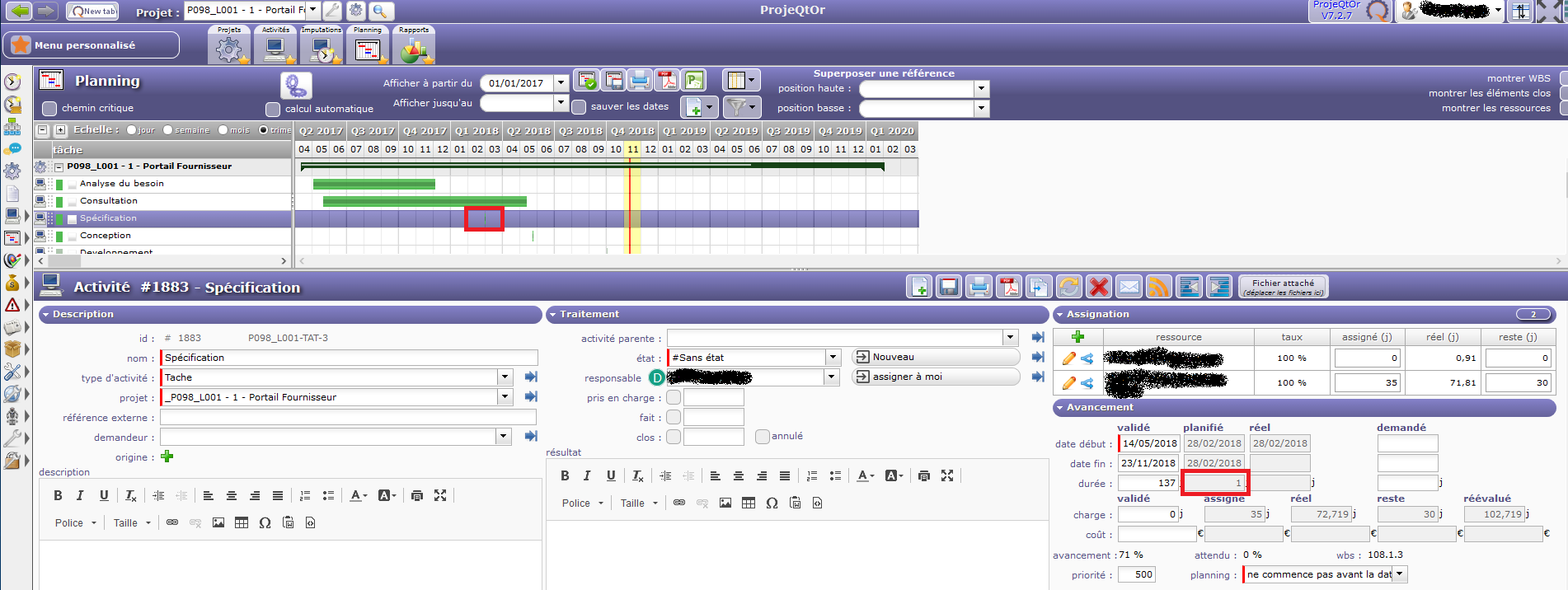Open the Rapports tab
This screenshot has width=1568, height=590.
[x=414, y=45]
